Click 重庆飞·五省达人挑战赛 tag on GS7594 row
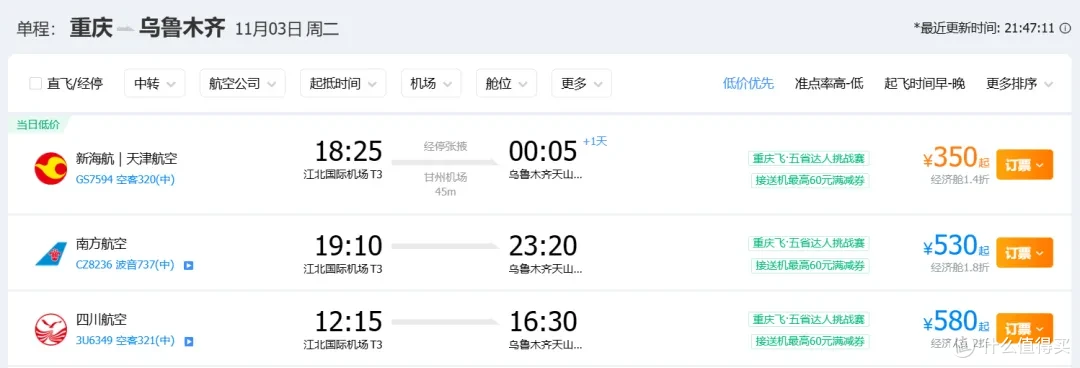1080x368 pixels. pyautogui.click(x=809, y=158)
